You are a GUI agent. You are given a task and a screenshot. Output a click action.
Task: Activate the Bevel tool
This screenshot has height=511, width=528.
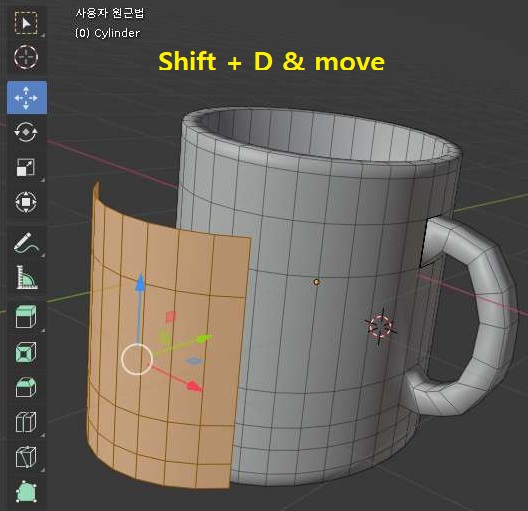coord(26,387)
